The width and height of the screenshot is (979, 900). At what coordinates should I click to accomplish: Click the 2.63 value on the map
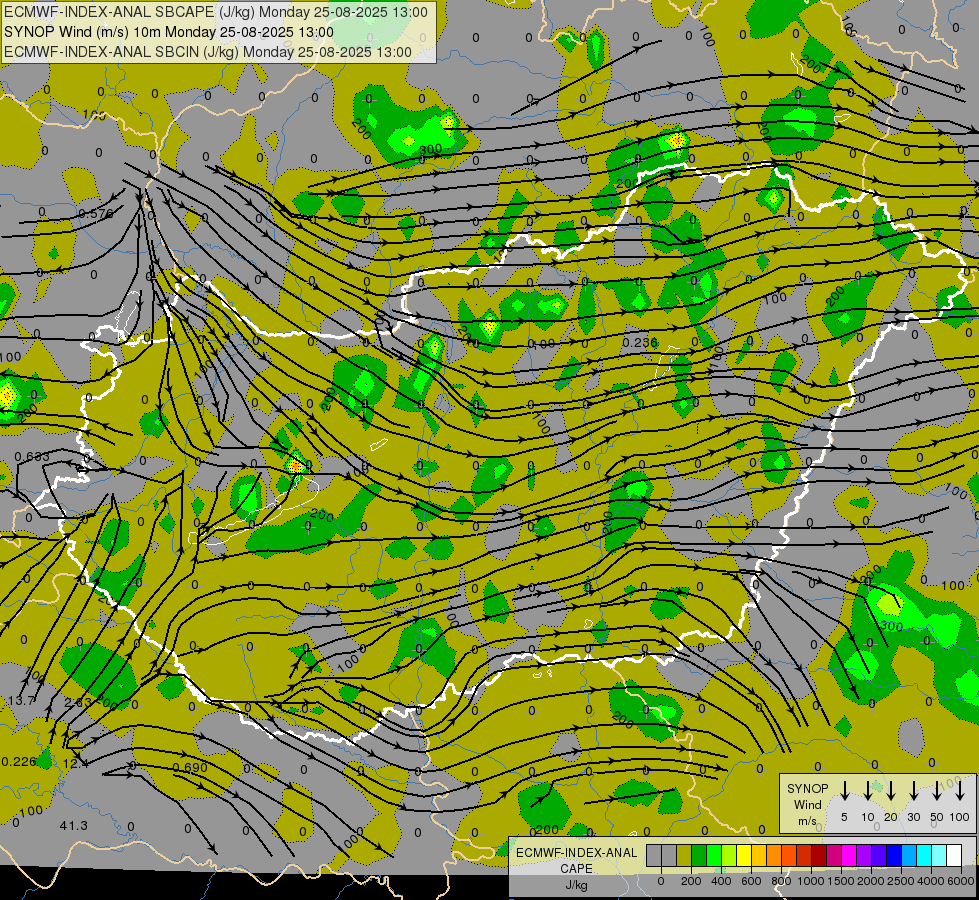click(x=78, y=702)
